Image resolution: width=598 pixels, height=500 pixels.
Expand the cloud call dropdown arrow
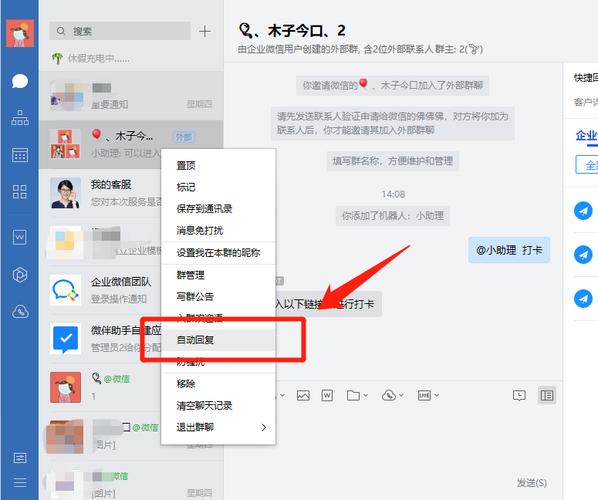[x=401, y=395]
